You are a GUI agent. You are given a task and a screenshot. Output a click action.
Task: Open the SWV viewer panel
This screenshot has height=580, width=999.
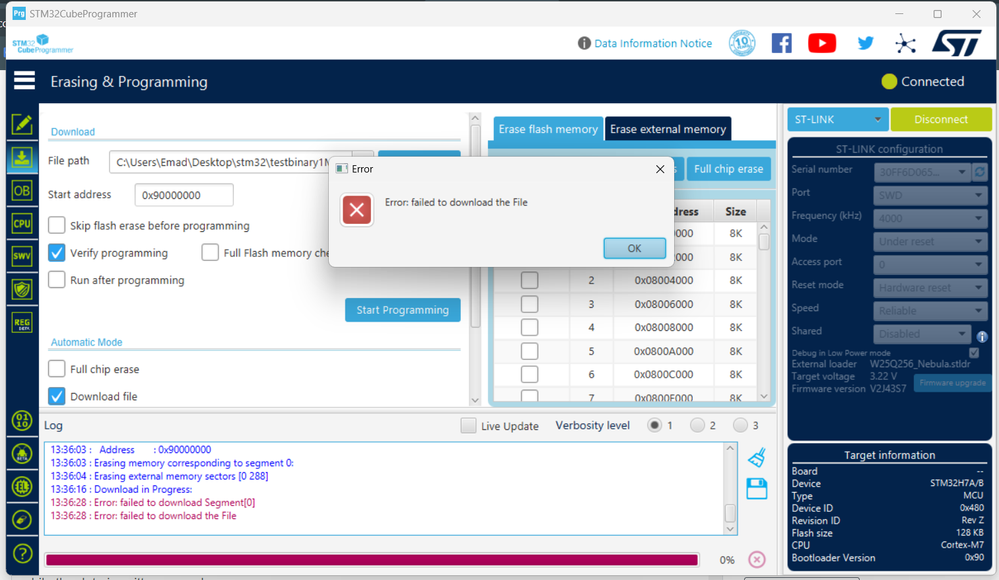22,256
